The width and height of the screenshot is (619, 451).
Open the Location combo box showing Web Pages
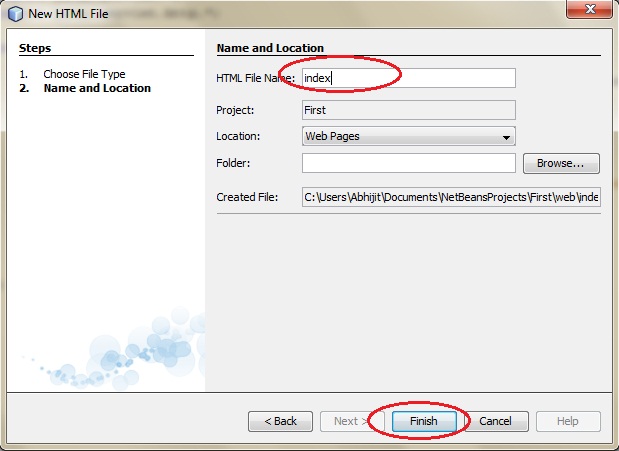[x=409, y=136]
